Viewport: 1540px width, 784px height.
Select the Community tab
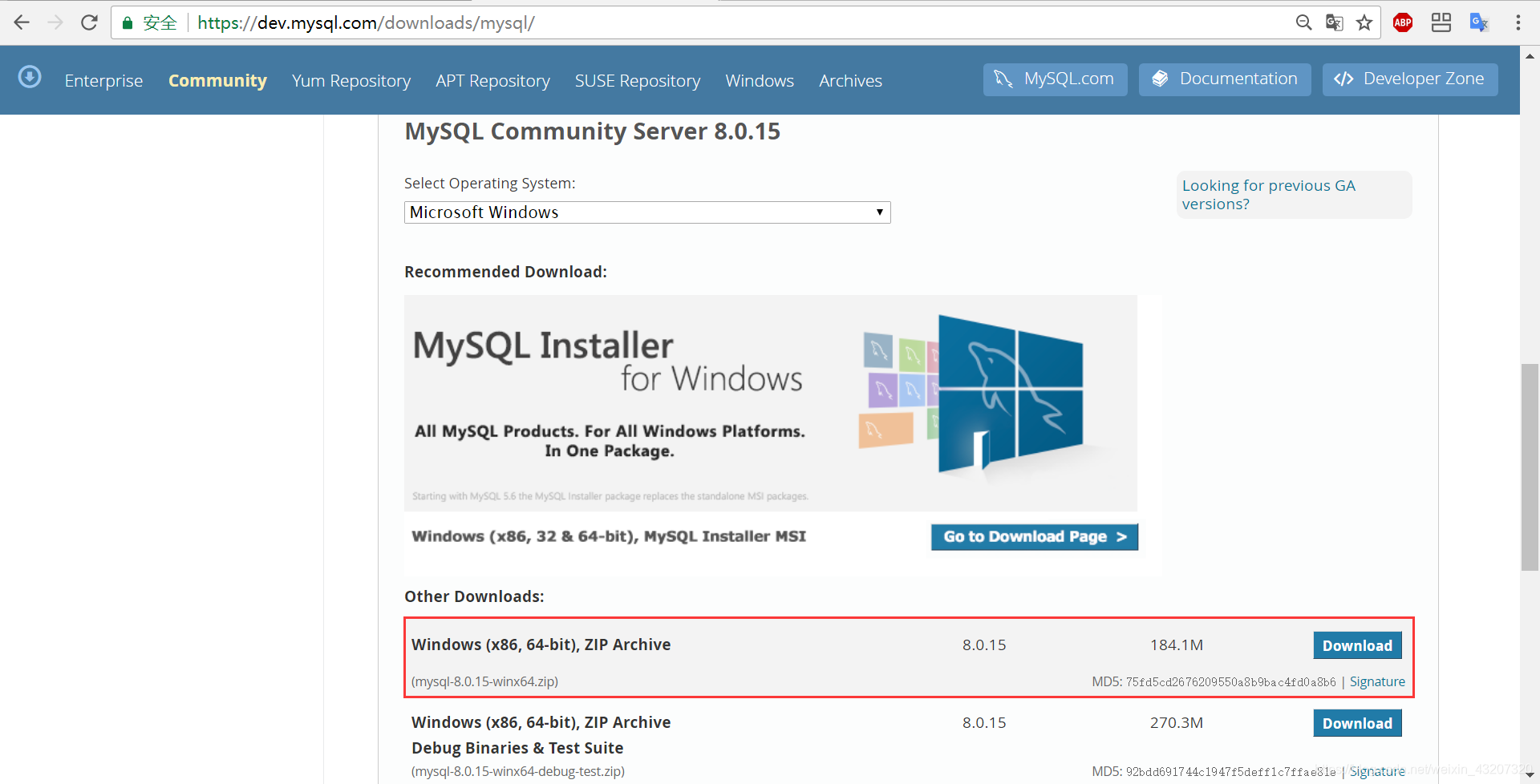pos(217,80)
